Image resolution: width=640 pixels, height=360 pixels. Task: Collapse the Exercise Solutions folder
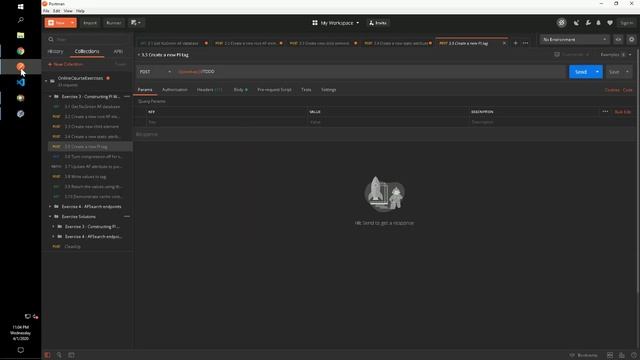(x=50, y=216)
